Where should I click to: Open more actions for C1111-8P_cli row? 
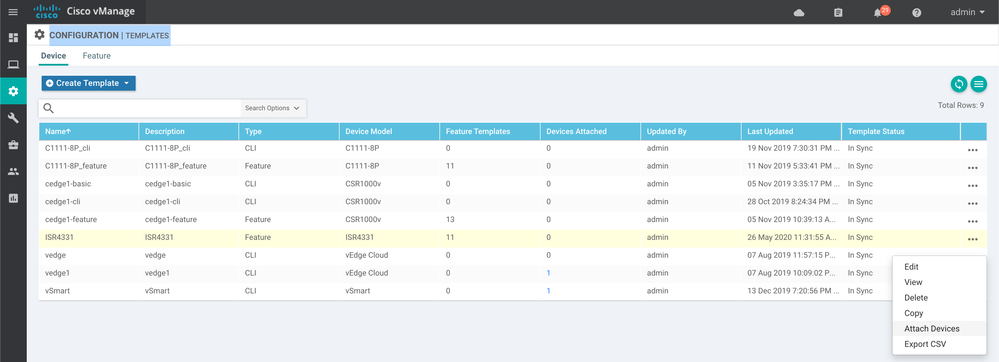point(972,150)
